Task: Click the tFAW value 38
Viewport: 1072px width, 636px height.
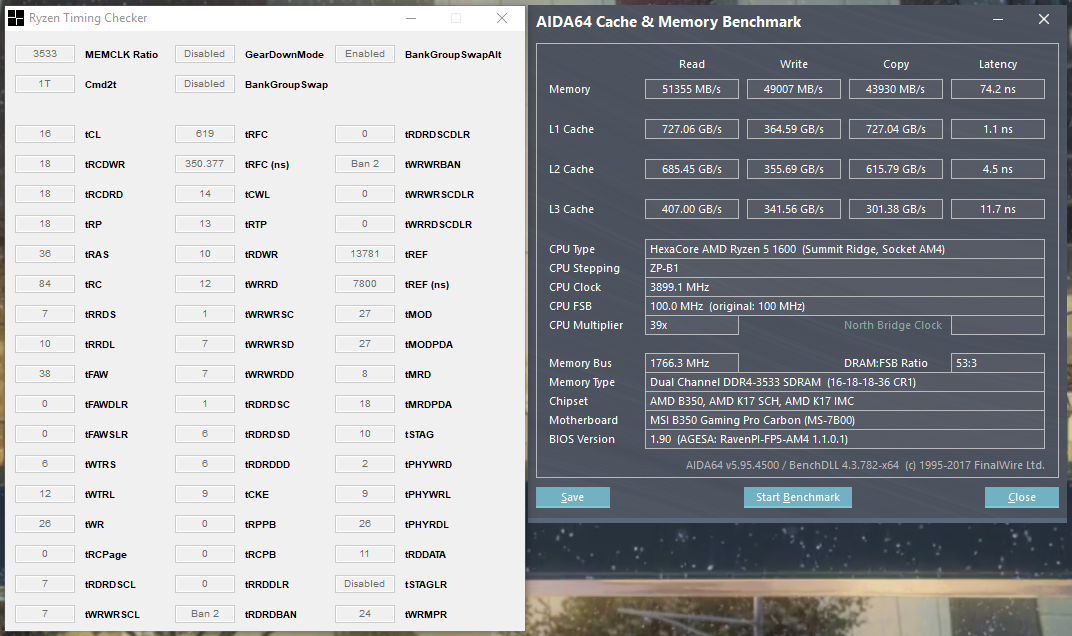Action: pos(45,374)
